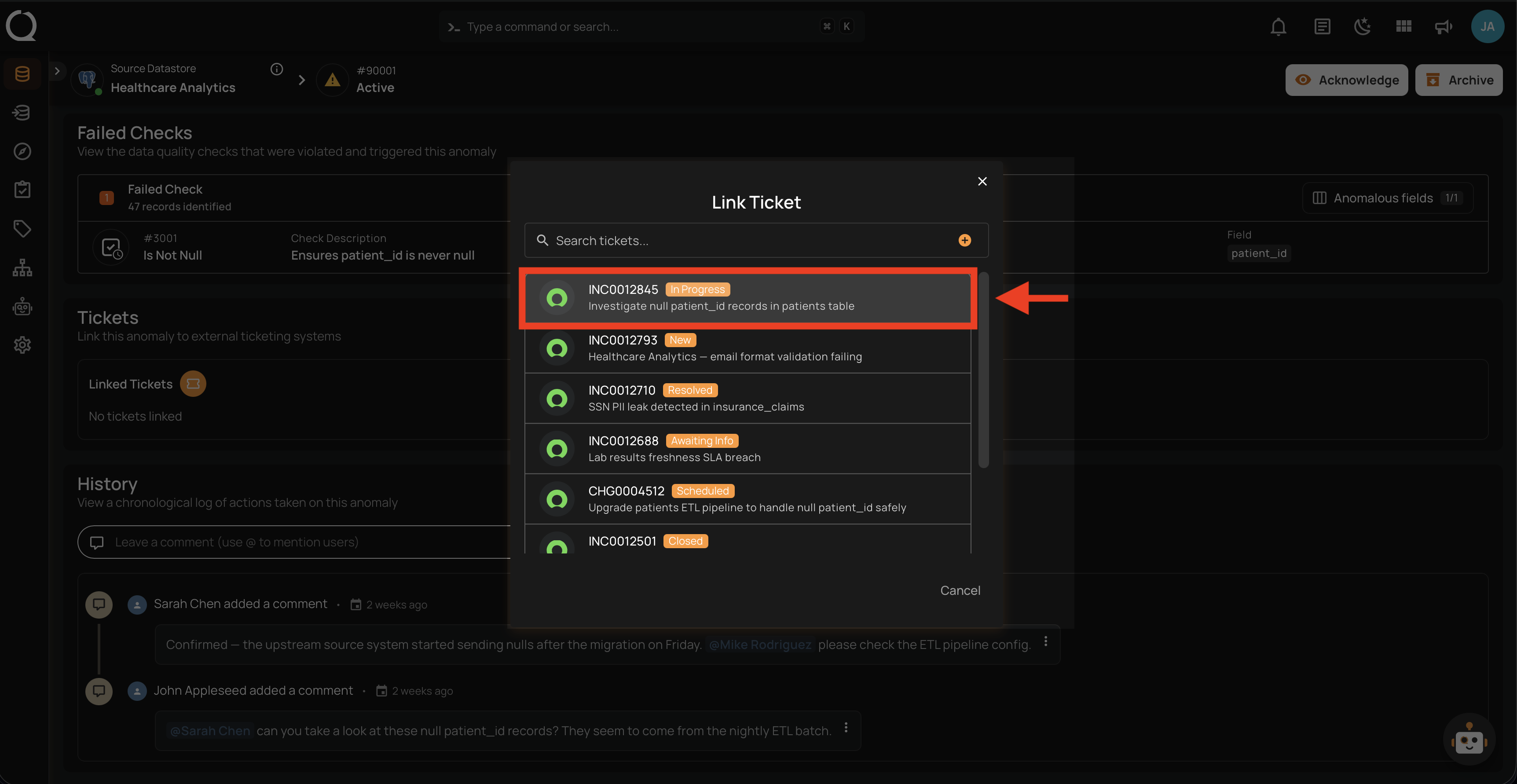This screenshot has width=1517, height=784.
Task: Select ticket INC0012845 In Progress
Action: click(748, 298)
